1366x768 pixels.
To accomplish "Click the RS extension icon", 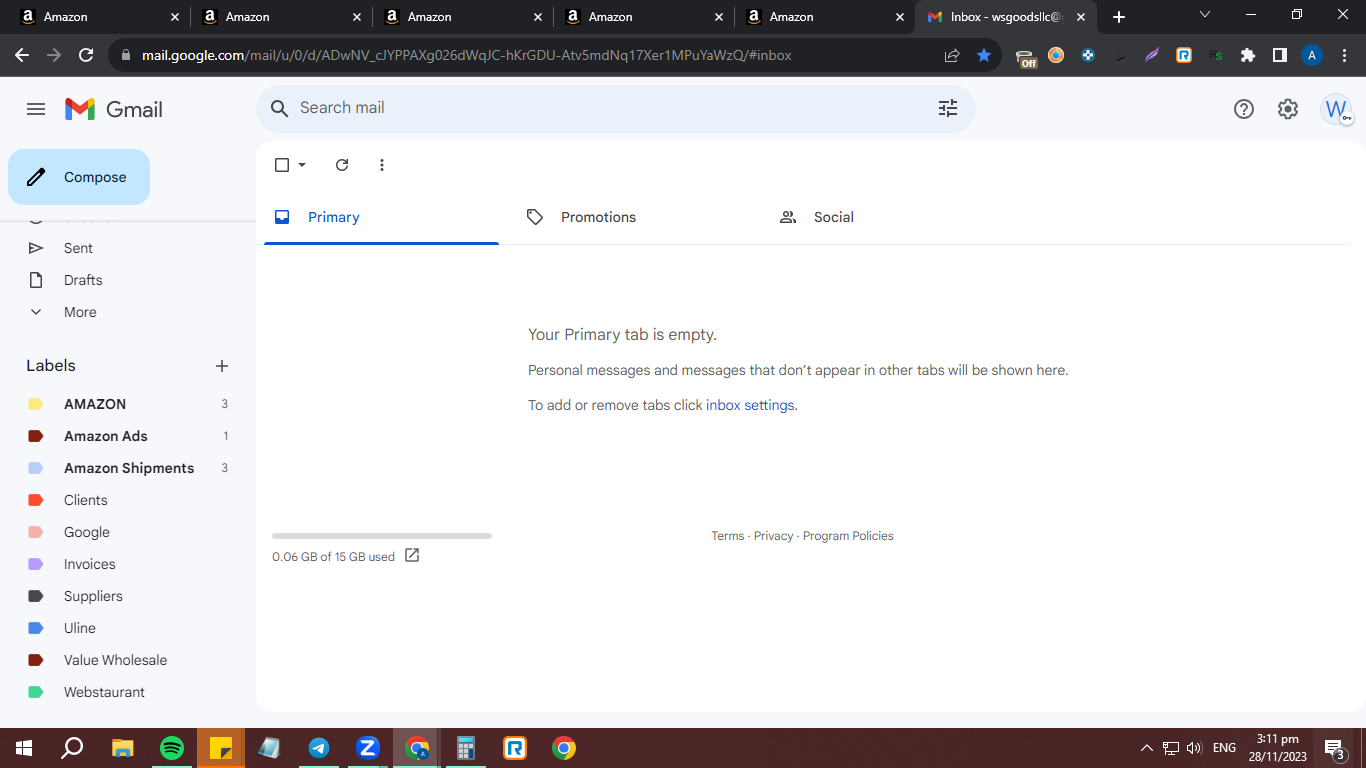I will click(x=1216, y=55).
